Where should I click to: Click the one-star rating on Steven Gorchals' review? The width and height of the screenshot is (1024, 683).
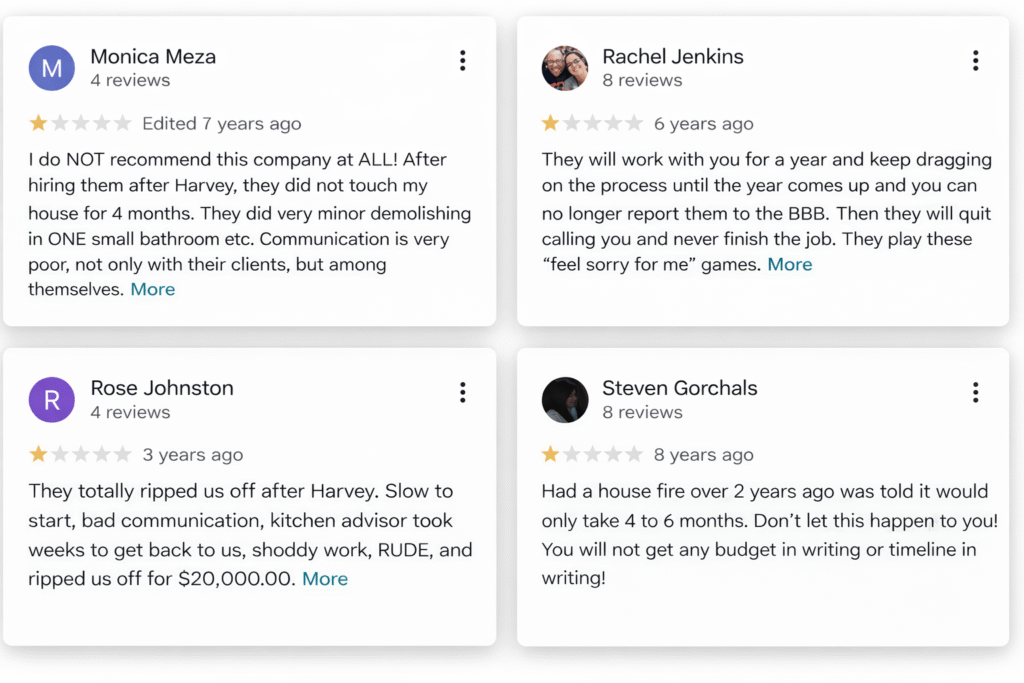point(551,455)
